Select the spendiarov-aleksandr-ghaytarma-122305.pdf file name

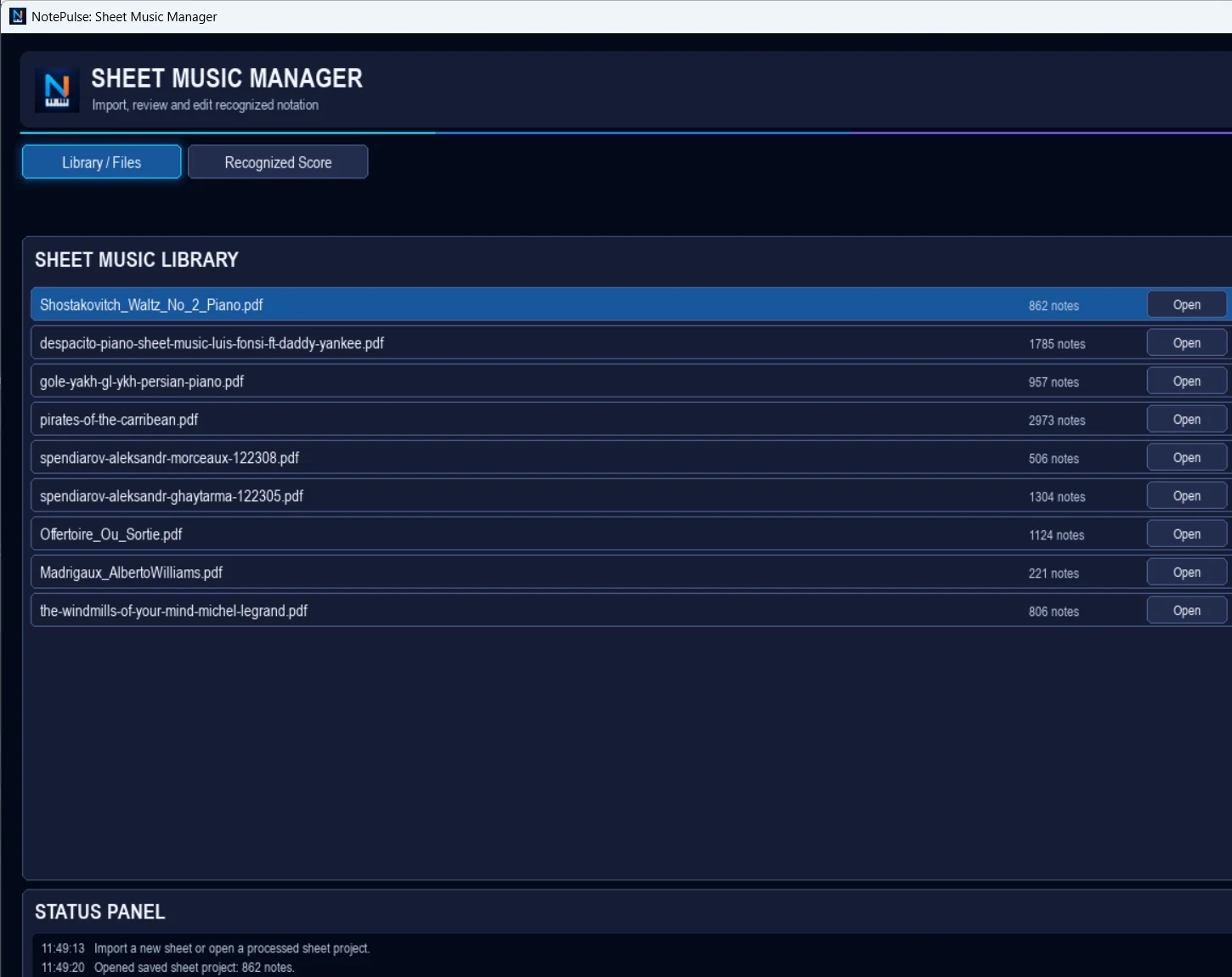[x=172, y=496]
